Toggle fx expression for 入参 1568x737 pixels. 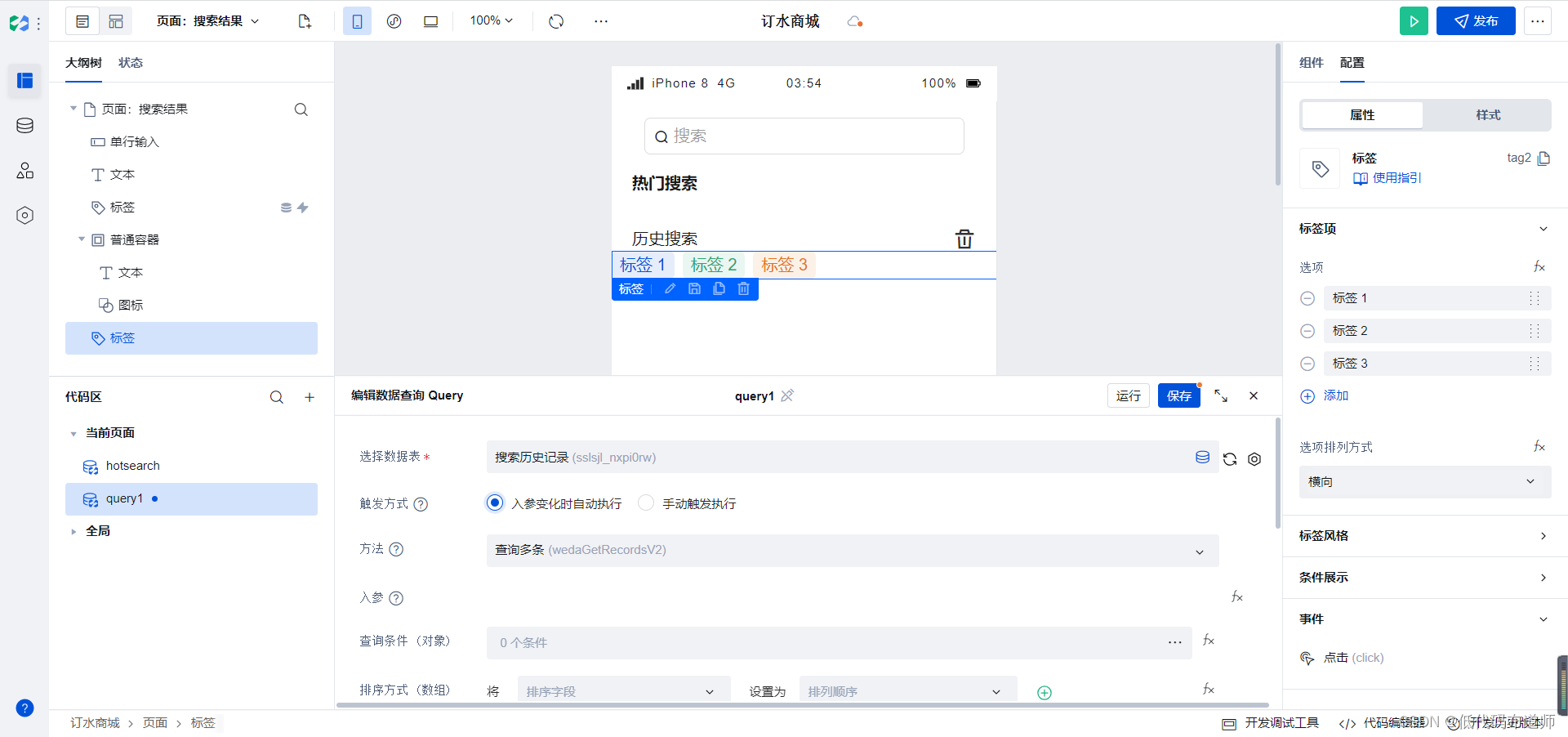click(1237, 597)
